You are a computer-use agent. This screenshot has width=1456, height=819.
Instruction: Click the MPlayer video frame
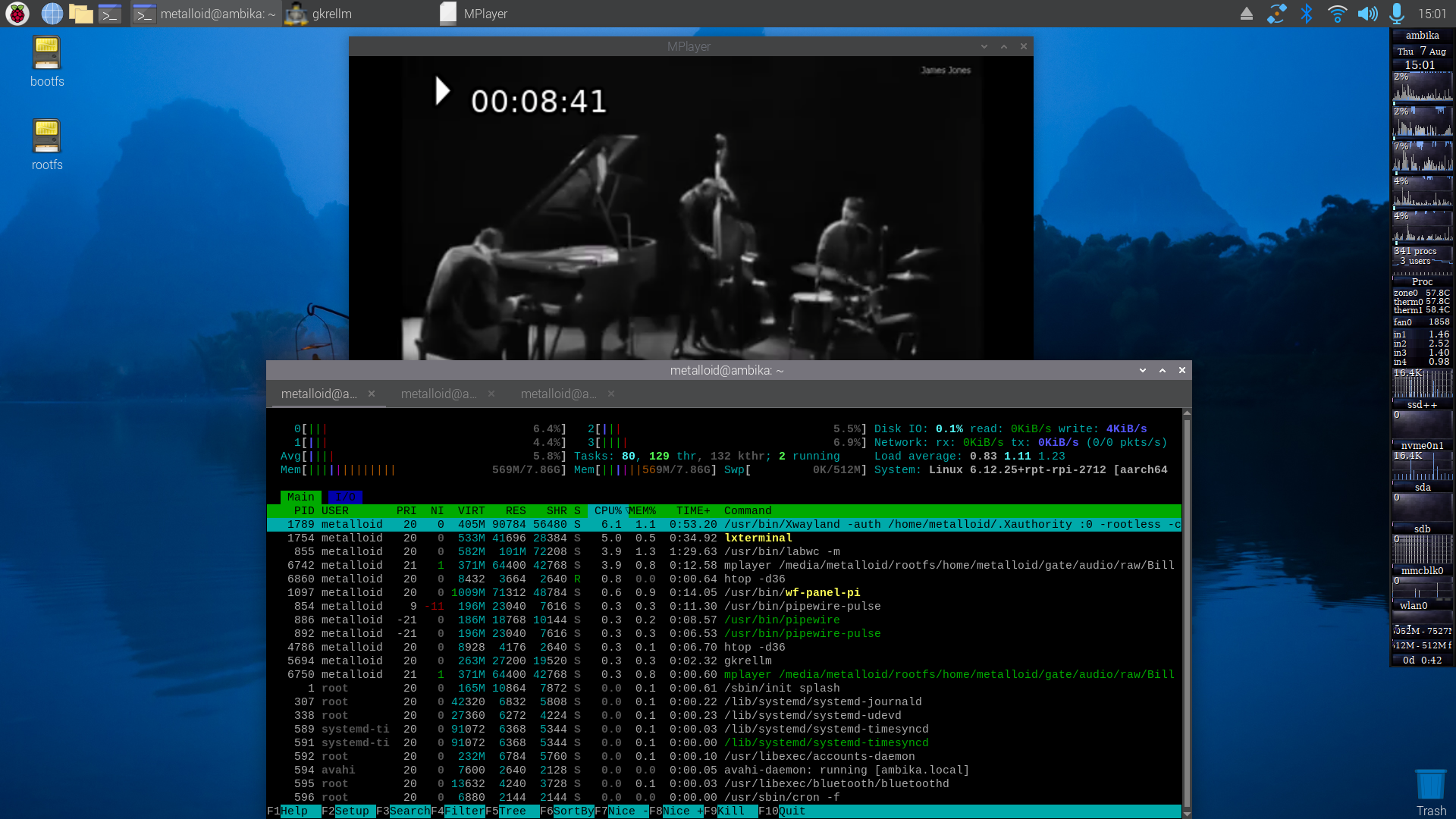tap(691, 208)
